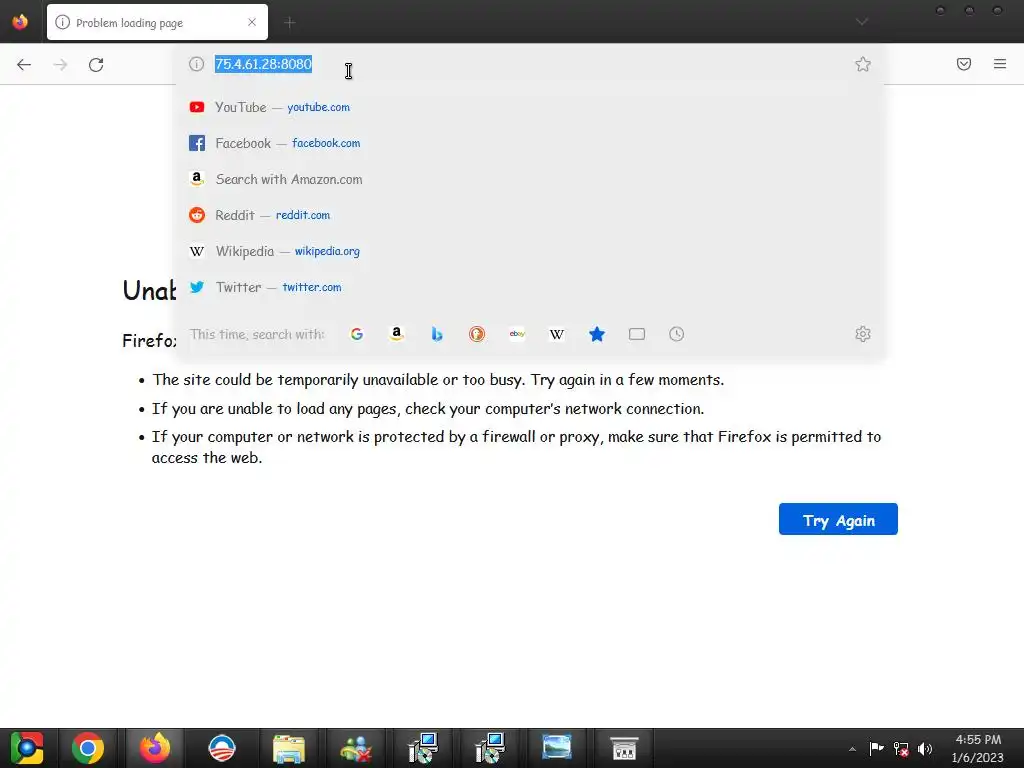Bookmark this page with the star icon
Screen dimensions: 1024x768
coord(863,64)
